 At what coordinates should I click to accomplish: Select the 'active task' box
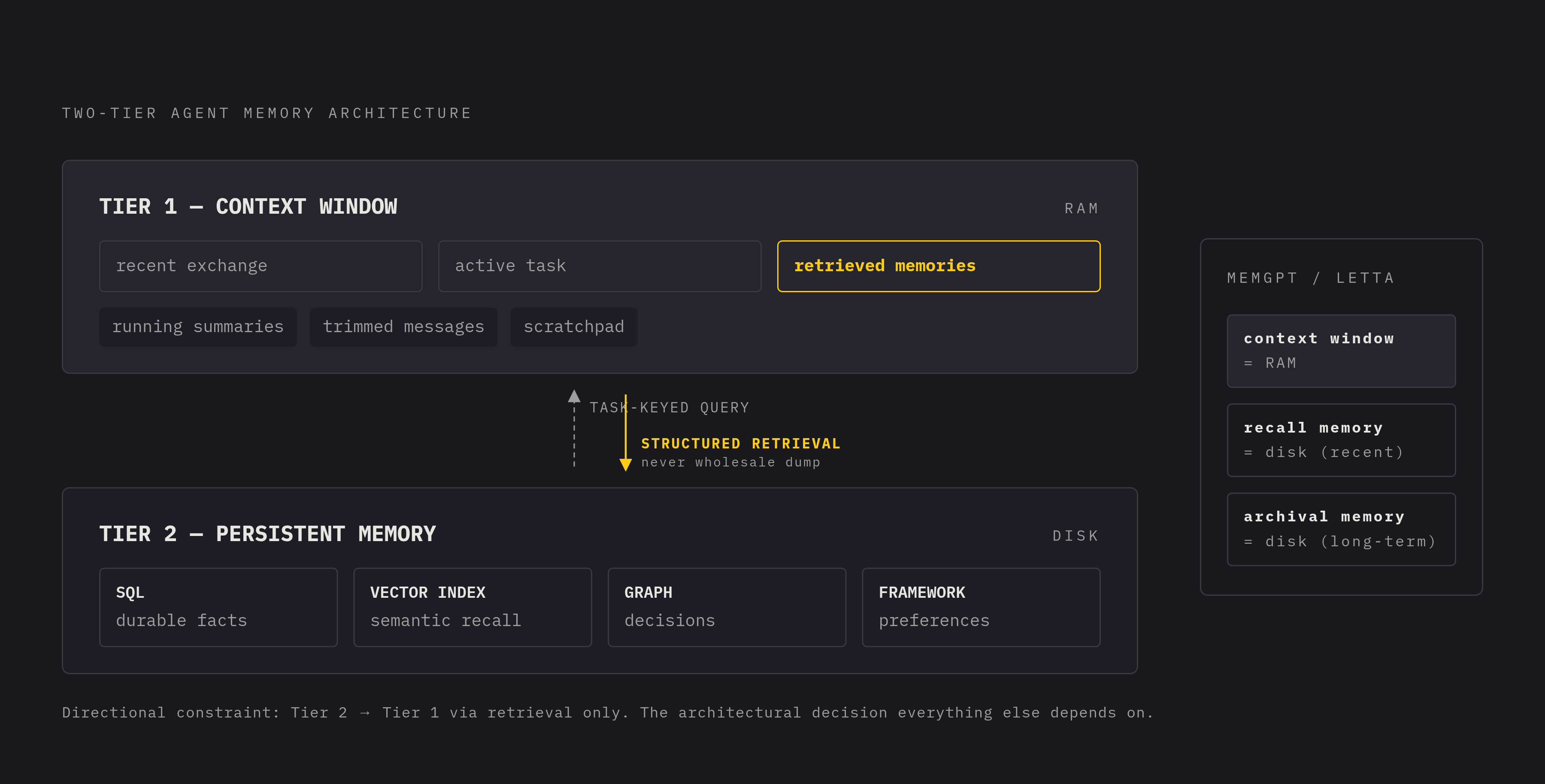(x=599, y=266)
